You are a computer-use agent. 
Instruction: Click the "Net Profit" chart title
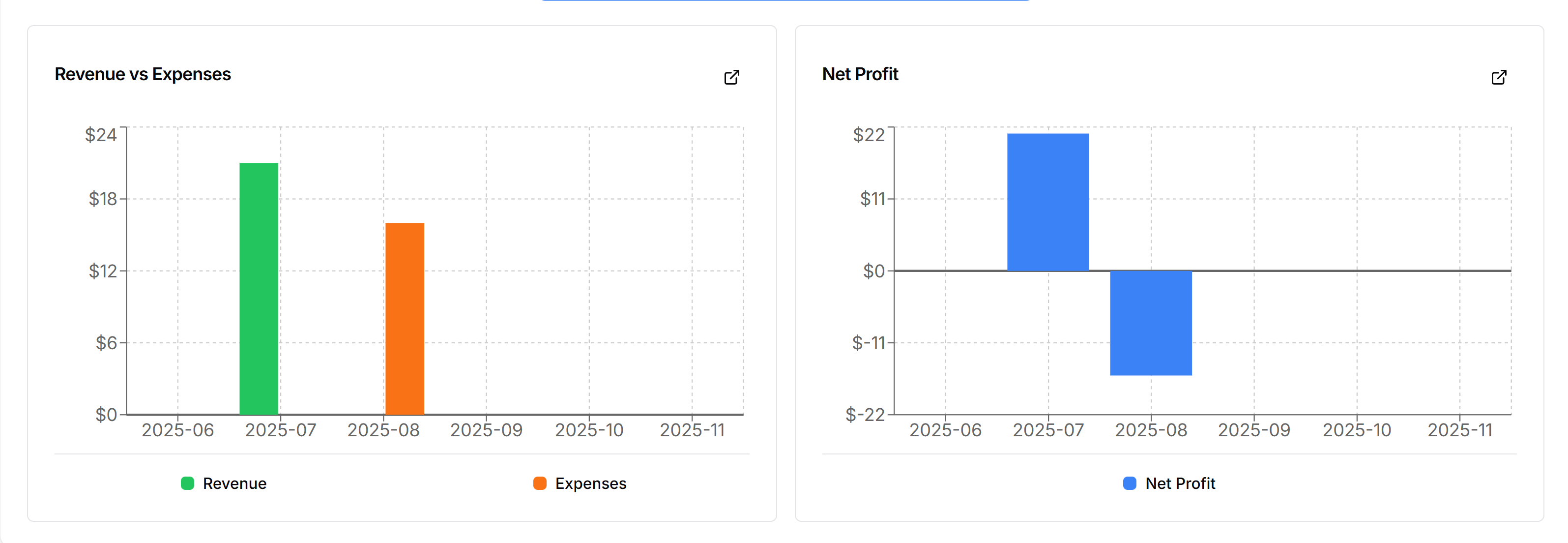tap(860, 74)
